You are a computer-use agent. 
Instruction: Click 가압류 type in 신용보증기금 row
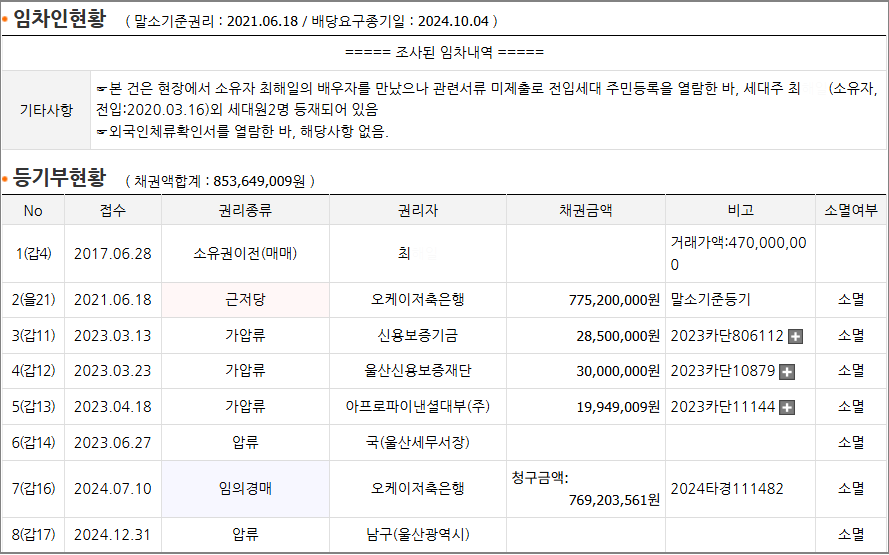245,335
